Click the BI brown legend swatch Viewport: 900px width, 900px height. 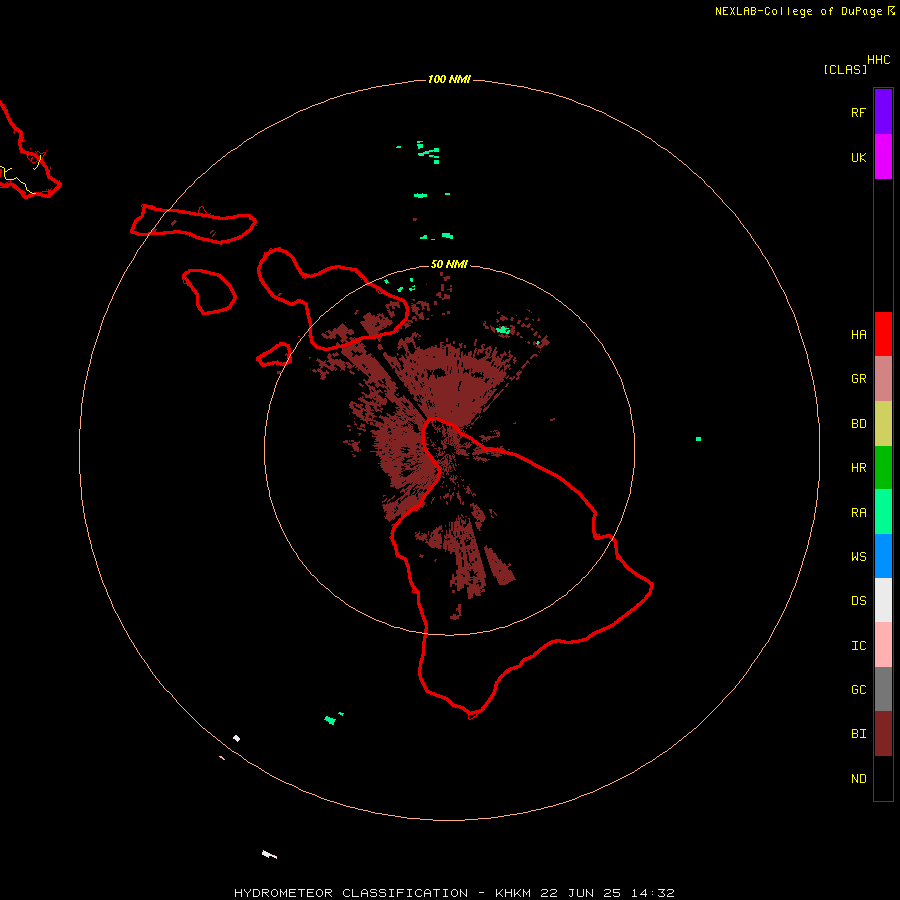click(883, 734)
